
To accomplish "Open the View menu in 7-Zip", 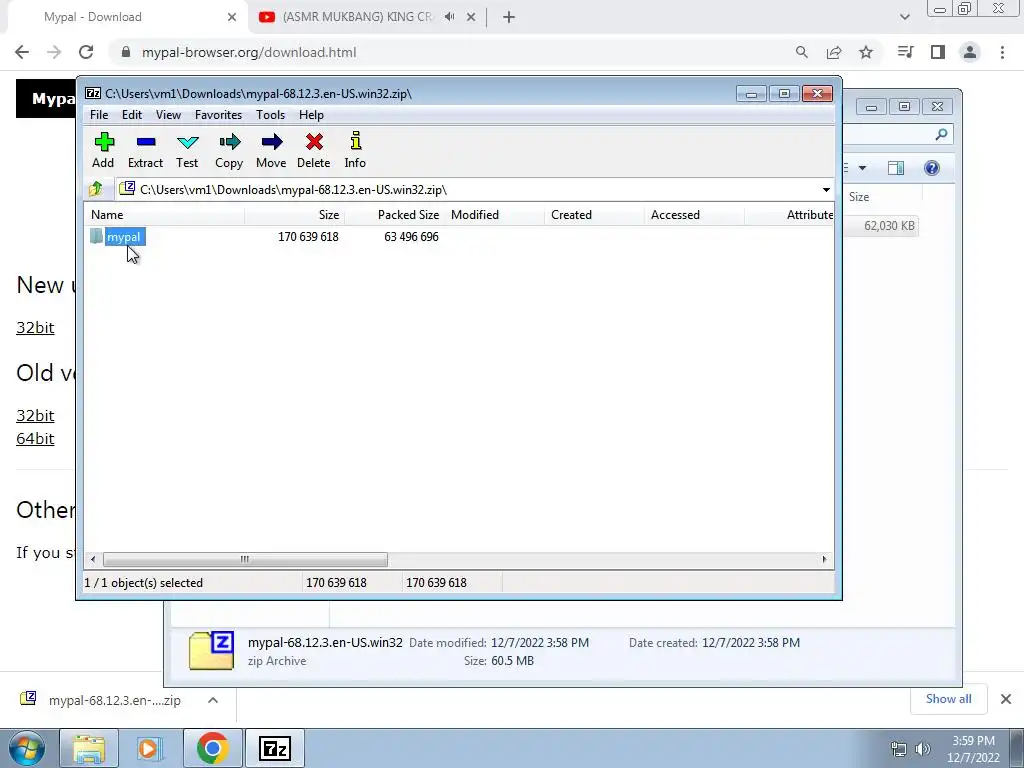I will [x=168, y=115].
